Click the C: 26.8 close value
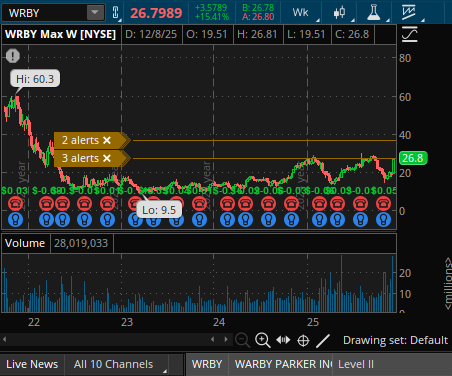Viewport: 452px width, 376px height. click(x=352, y=34)
